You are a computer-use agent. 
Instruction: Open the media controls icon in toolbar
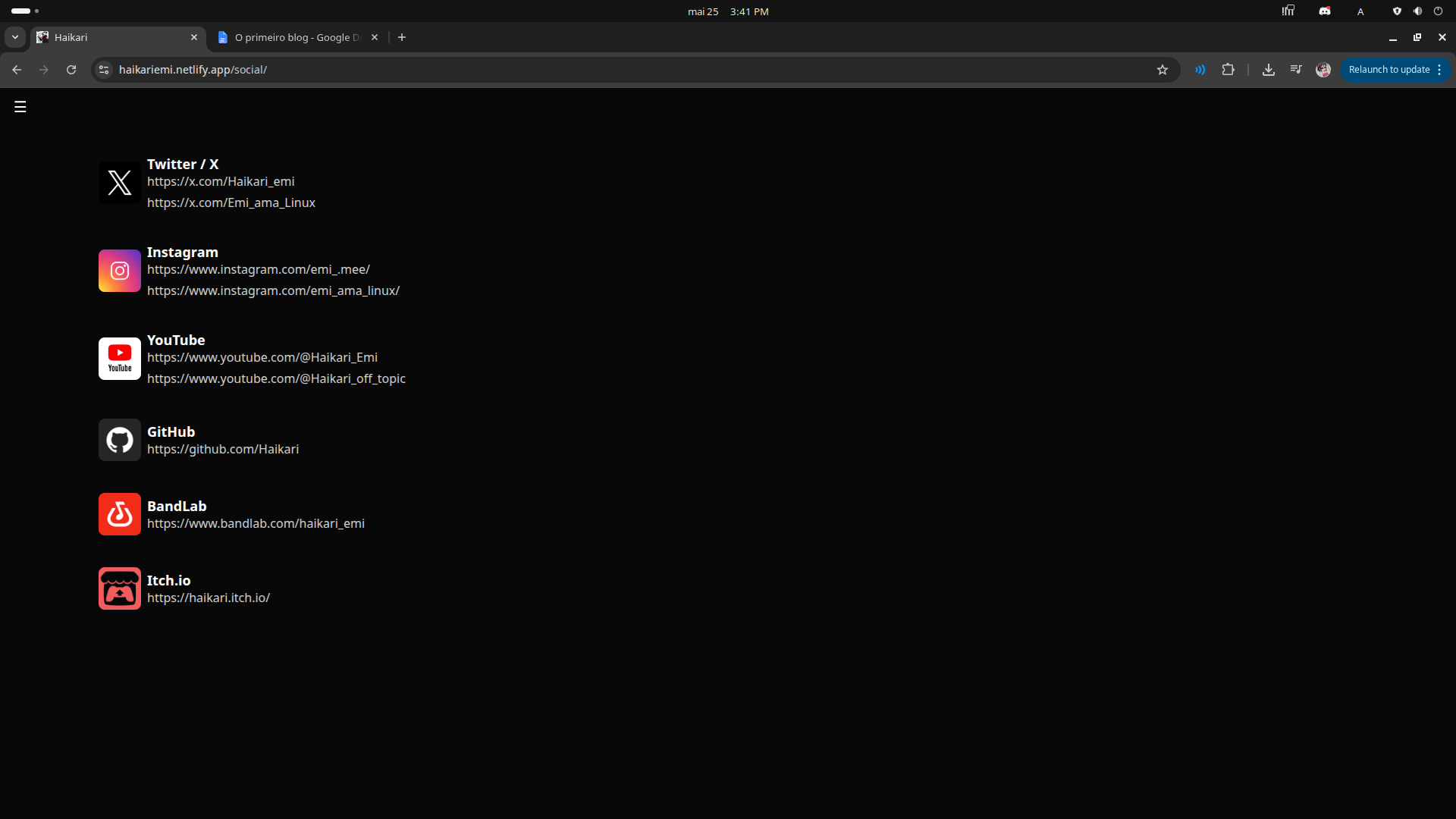(x=1296, y=70)
